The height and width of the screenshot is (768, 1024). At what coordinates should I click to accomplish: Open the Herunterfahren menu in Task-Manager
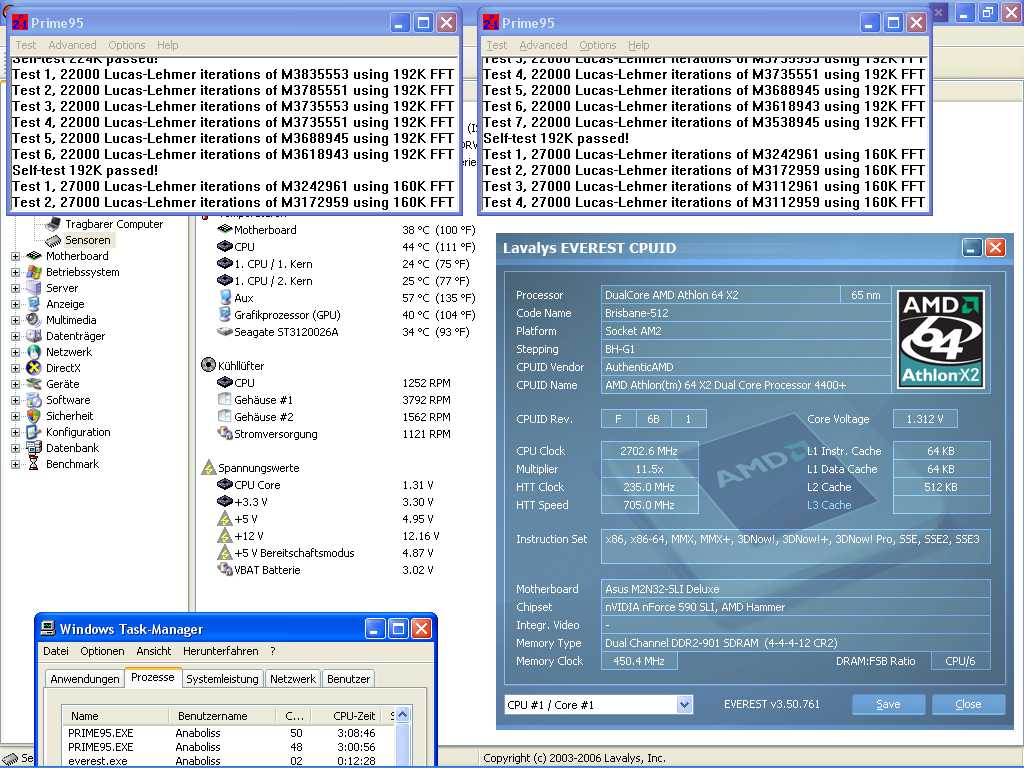pyautogui.click(x=221, y=651)
